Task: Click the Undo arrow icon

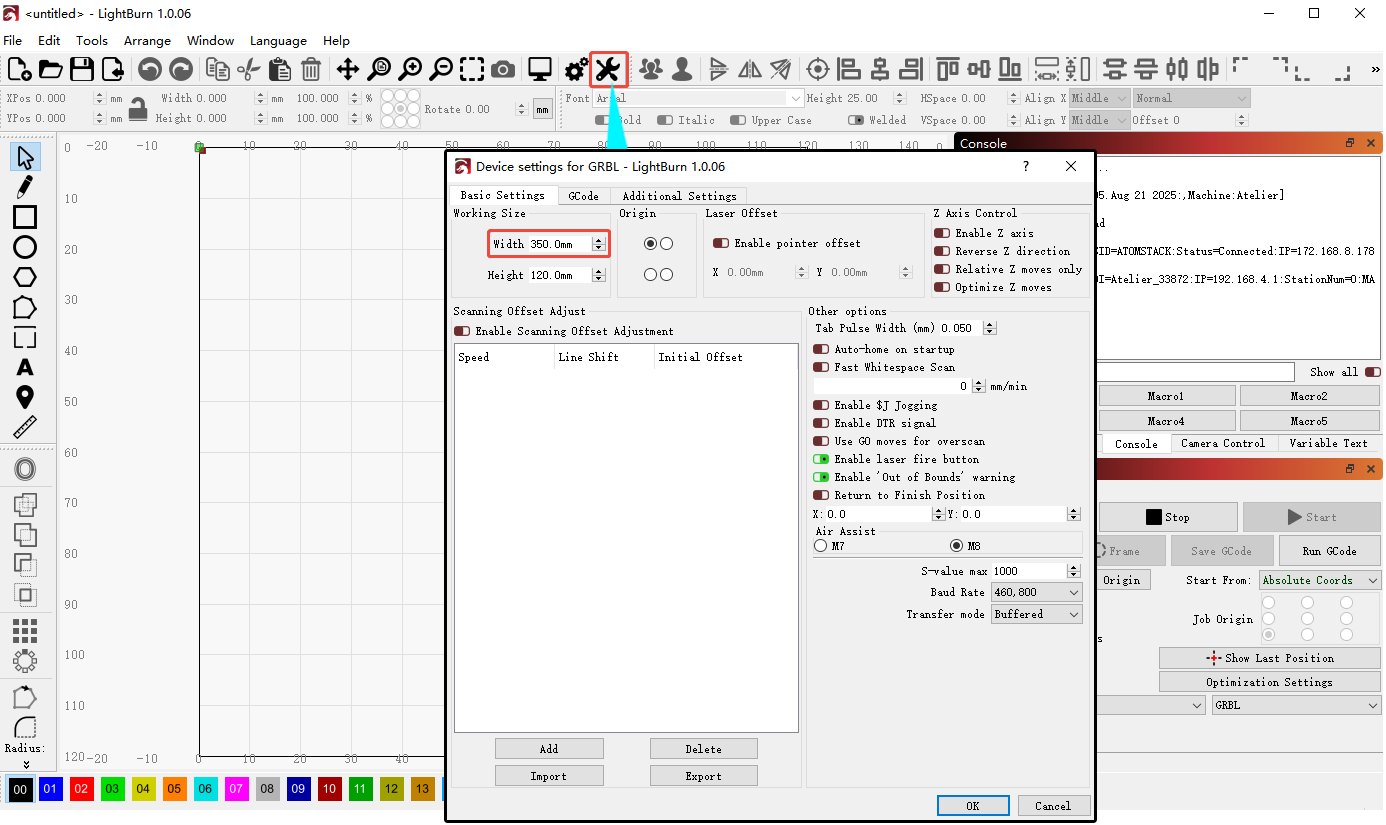Action: coord(150,69)
